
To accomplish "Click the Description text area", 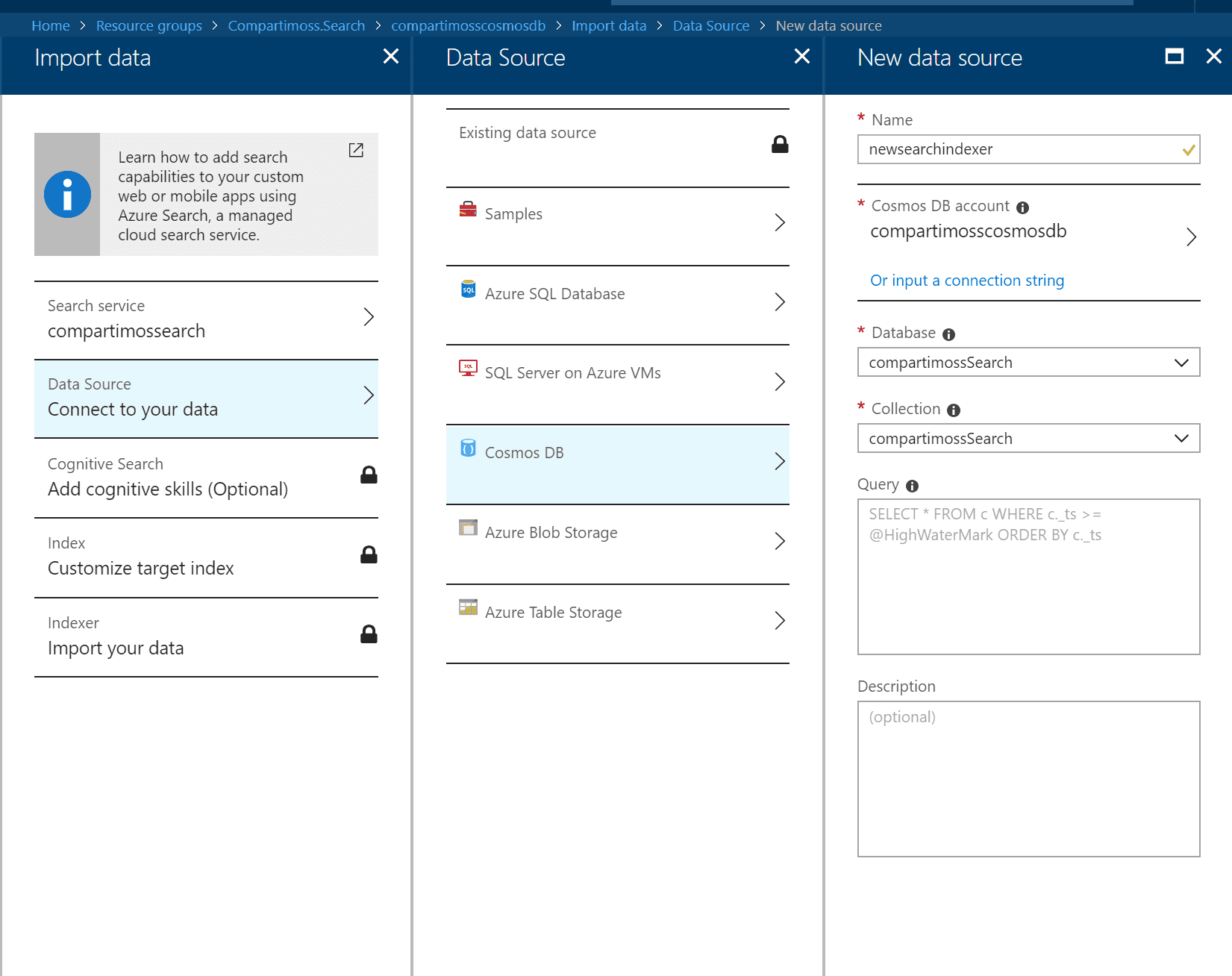I will (1028, 779).
